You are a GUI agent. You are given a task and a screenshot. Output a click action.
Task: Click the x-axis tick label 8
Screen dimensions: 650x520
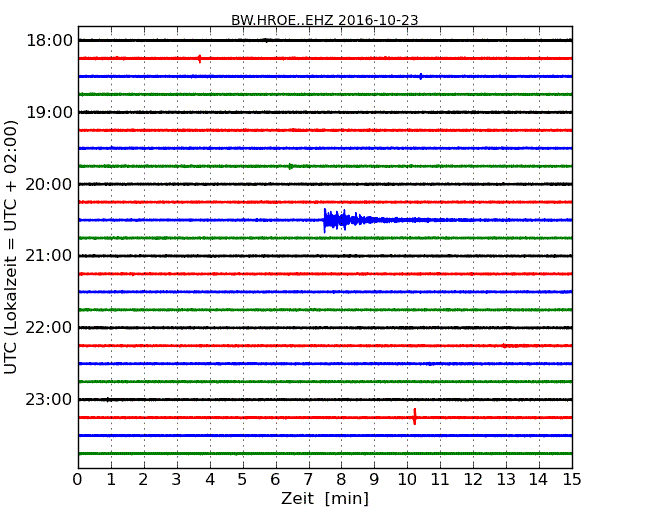click(341, 479)
